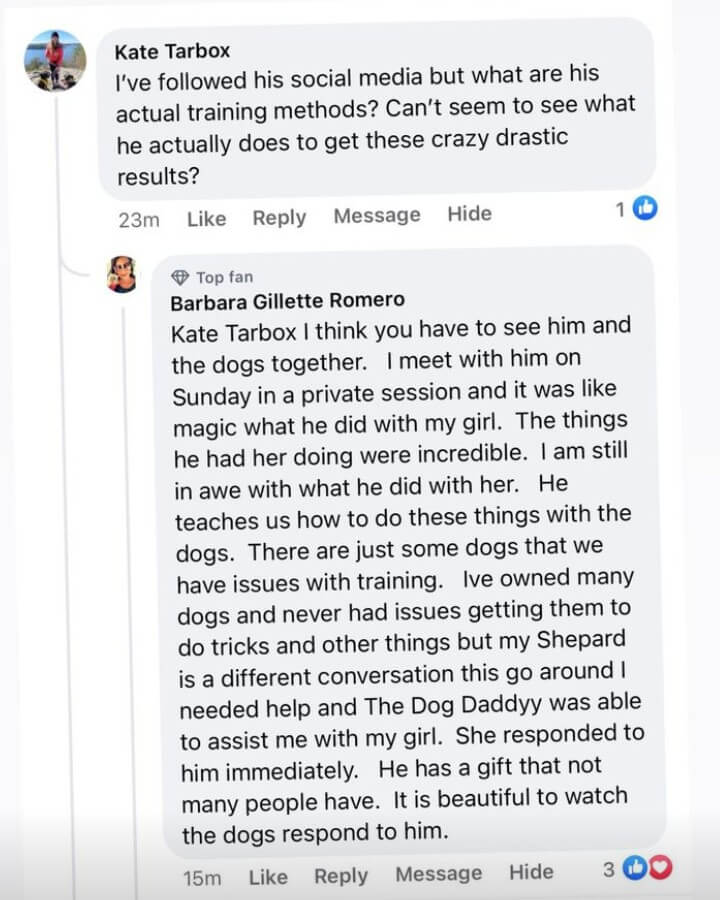Click the 23m timestamp on Kate's comment
Viewport: 720px width, 900px height.
[138, 219]
